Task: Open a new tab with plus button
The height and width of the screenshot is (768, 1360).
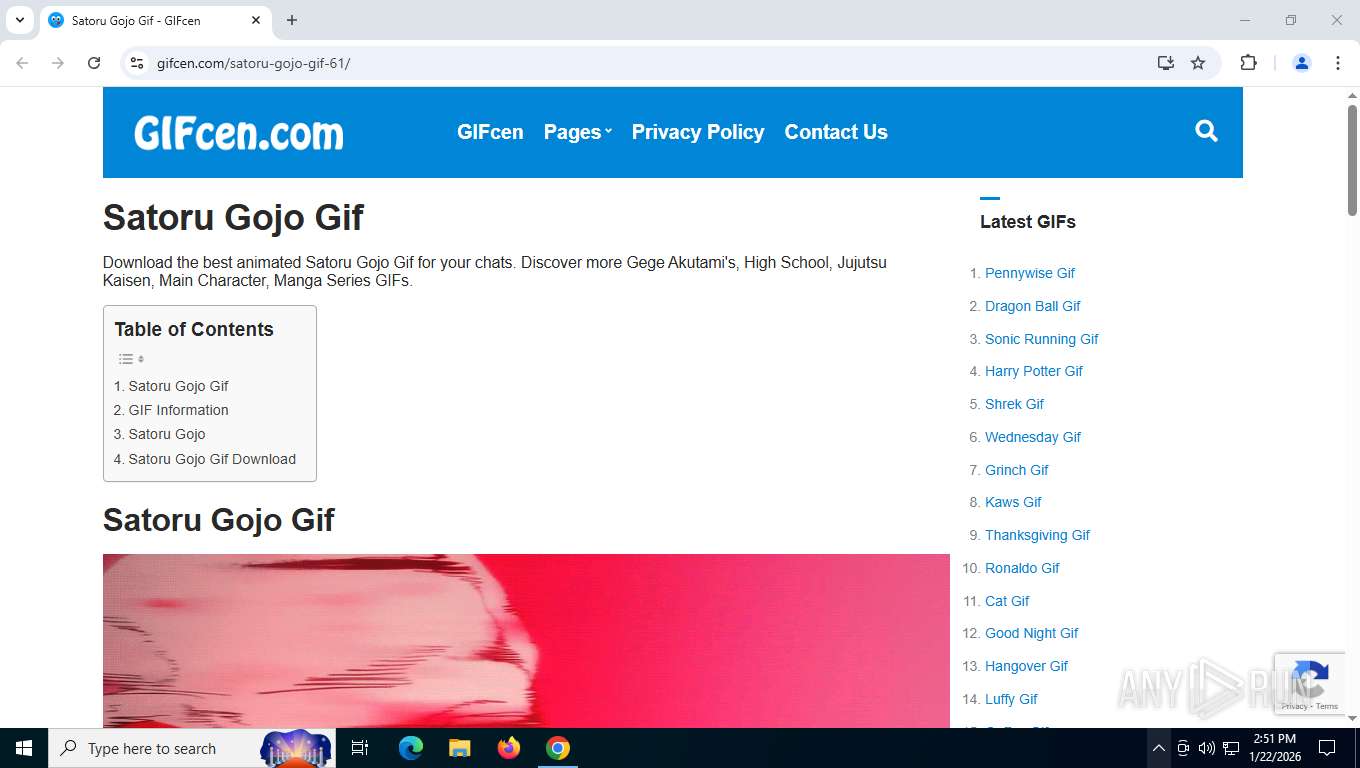Action: pos(292,20)
